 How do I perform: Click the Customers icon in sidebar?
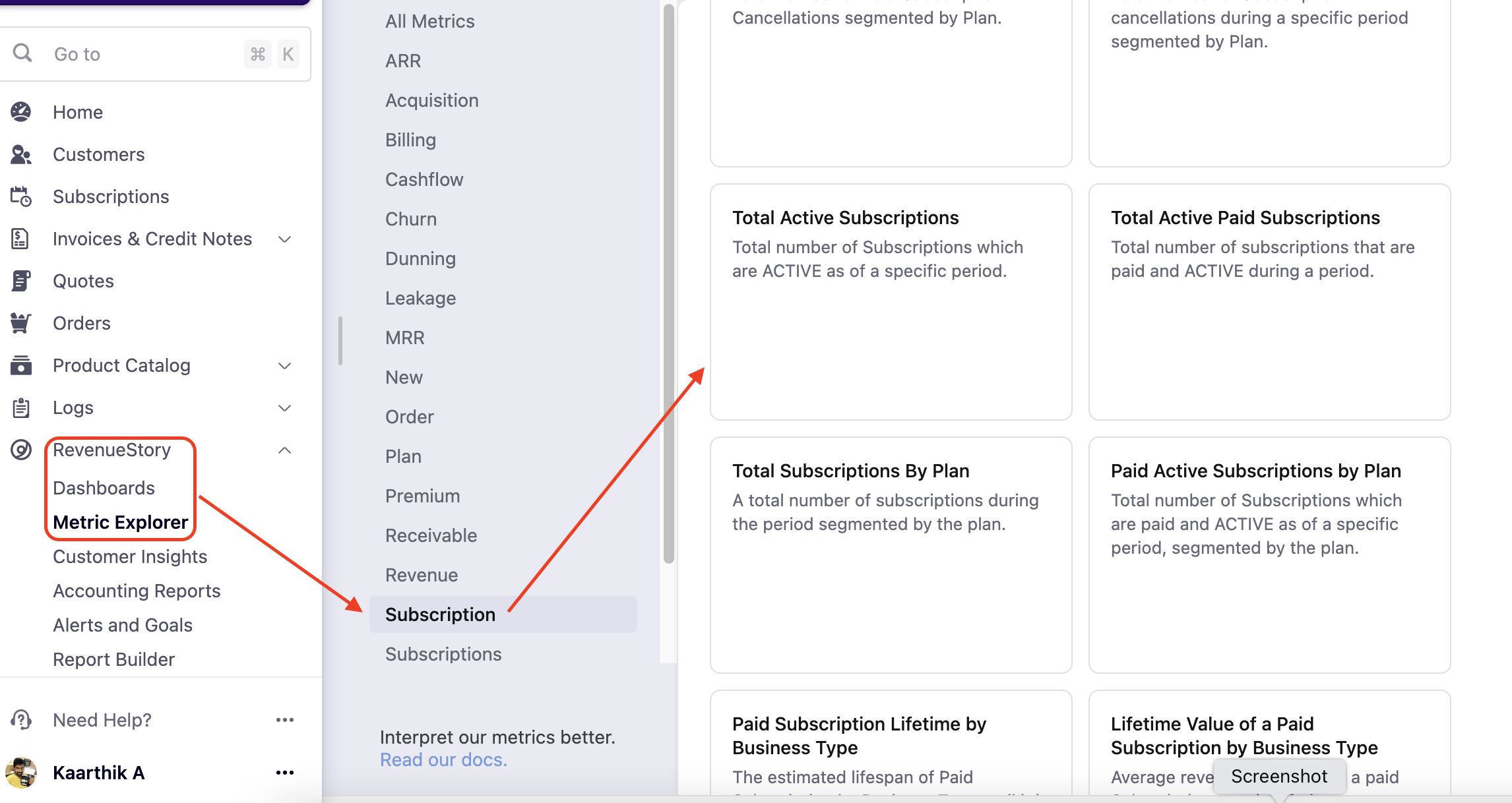[21, 154]
